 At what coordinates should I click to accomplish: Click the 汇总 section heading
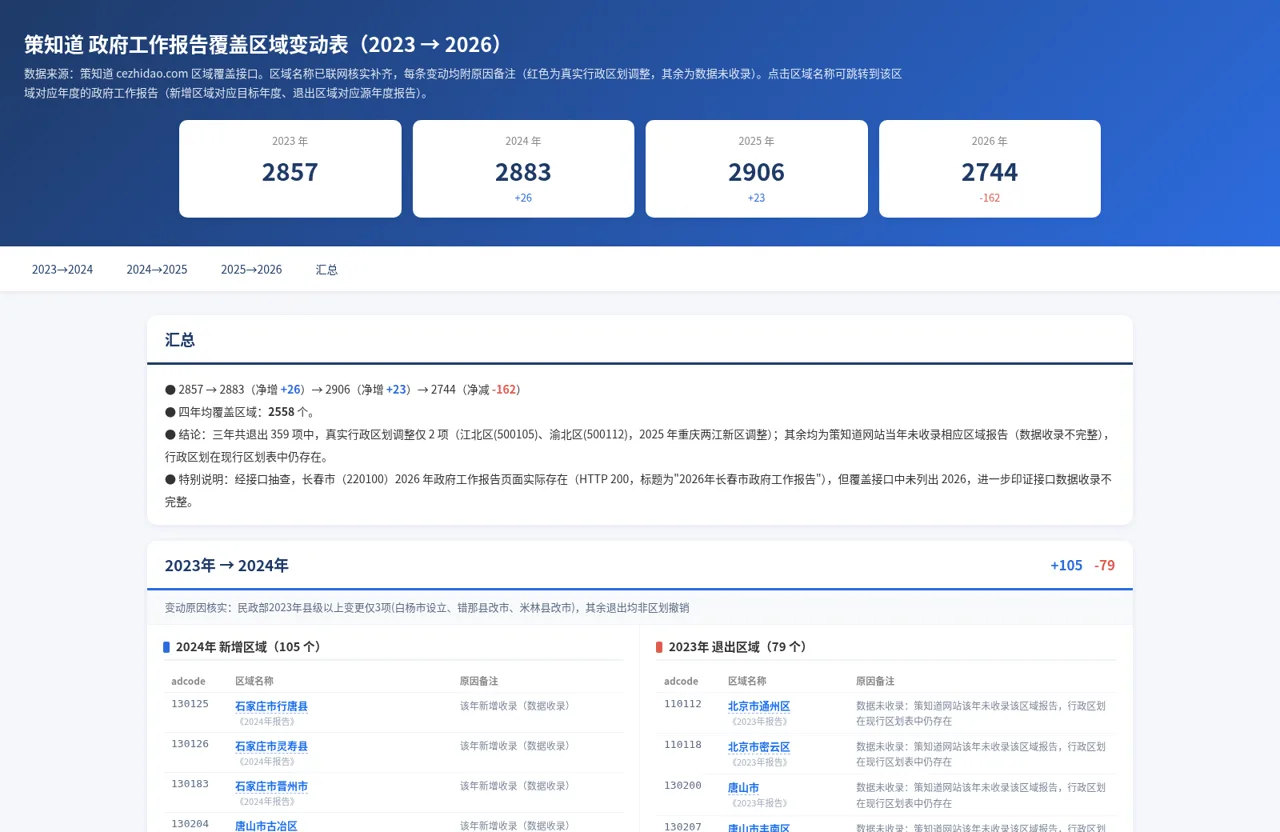(180, 340)
